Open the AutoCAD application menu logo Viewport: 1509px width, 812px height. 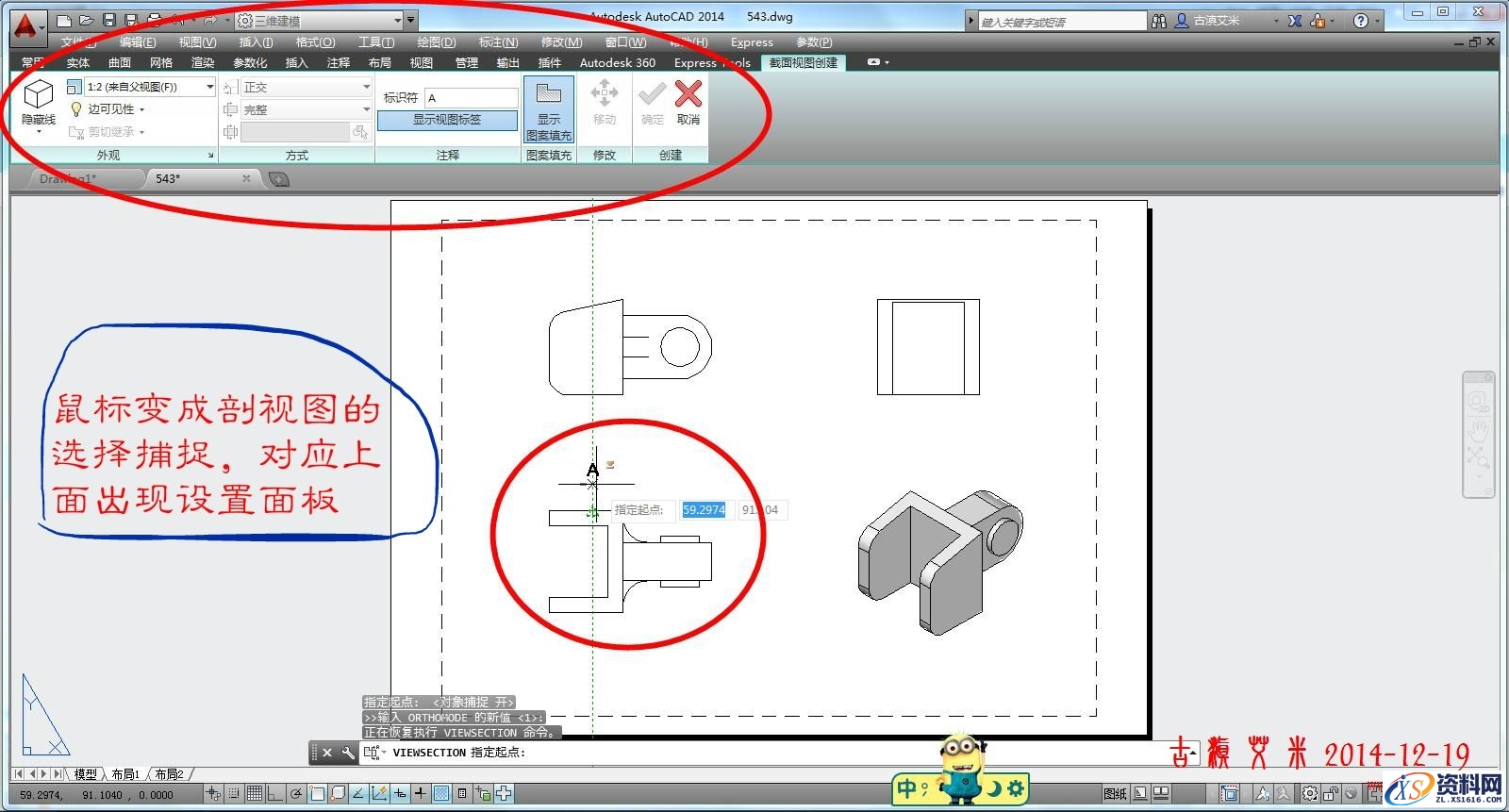[26, 25]
